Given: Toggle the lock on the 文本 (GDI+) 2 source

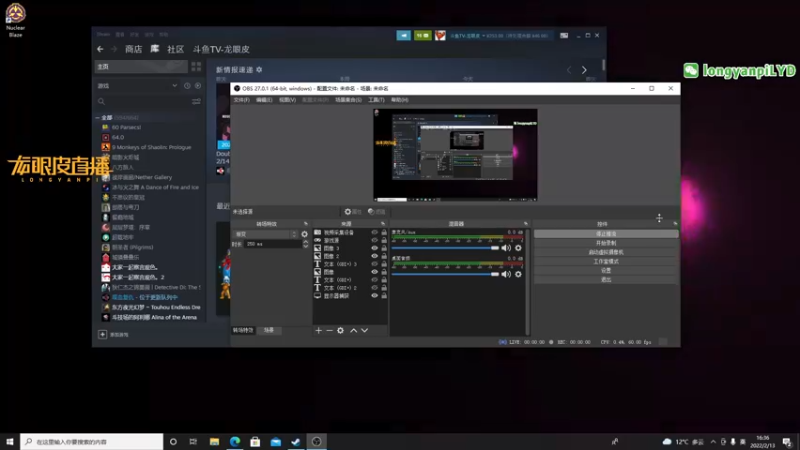Looking at the screenshot, I should [384, 288].
